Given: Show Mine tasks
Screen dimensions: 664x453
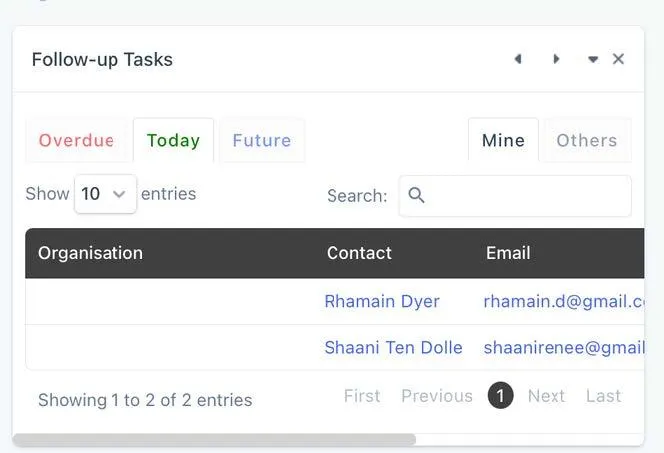Looking at the screenshot, I should [503, 141].
